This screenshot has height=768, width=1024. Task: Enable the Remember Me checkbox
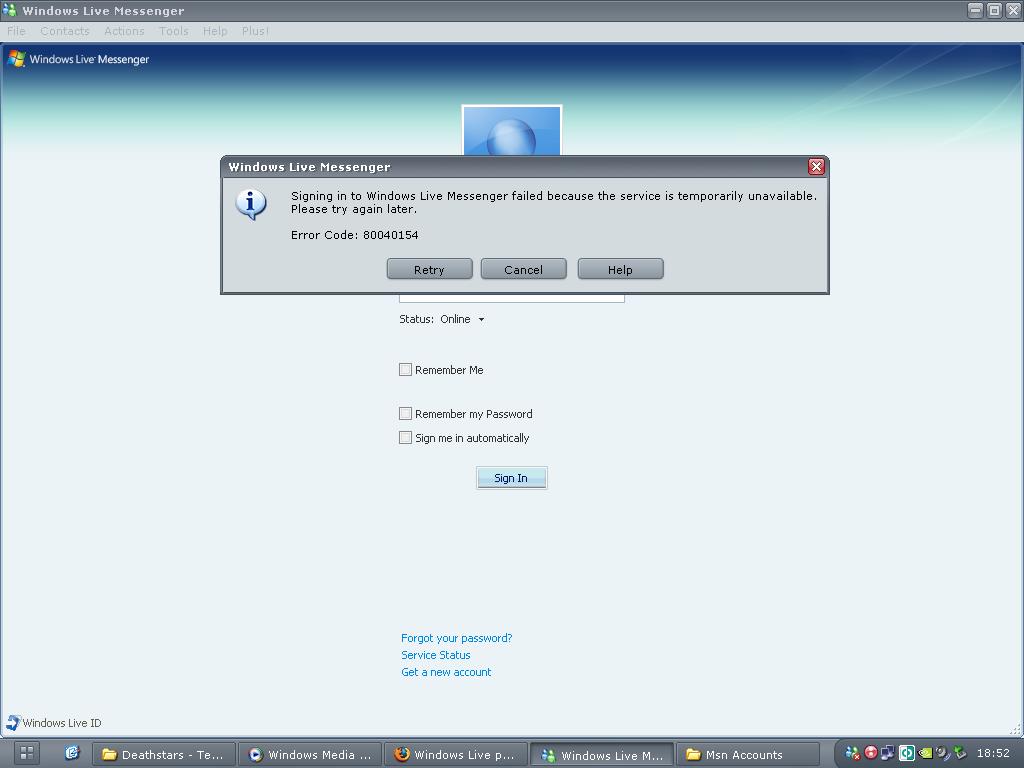tap(405, 369)
